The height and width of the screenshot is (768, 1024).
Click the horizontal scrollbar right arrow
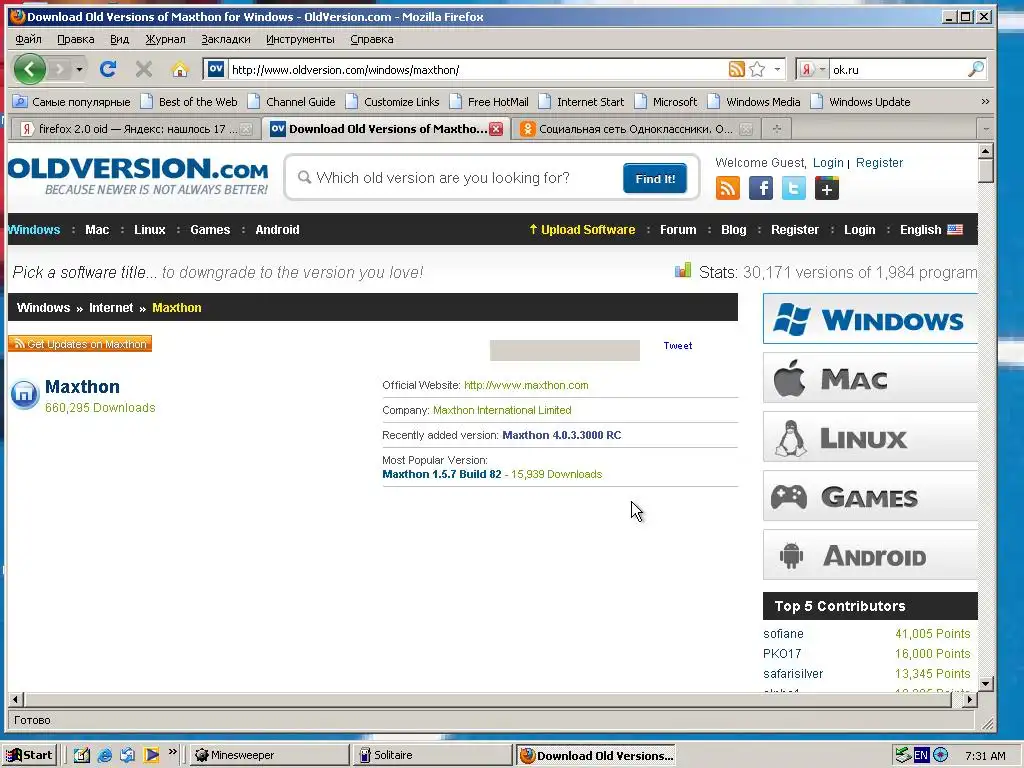[970, 699]
